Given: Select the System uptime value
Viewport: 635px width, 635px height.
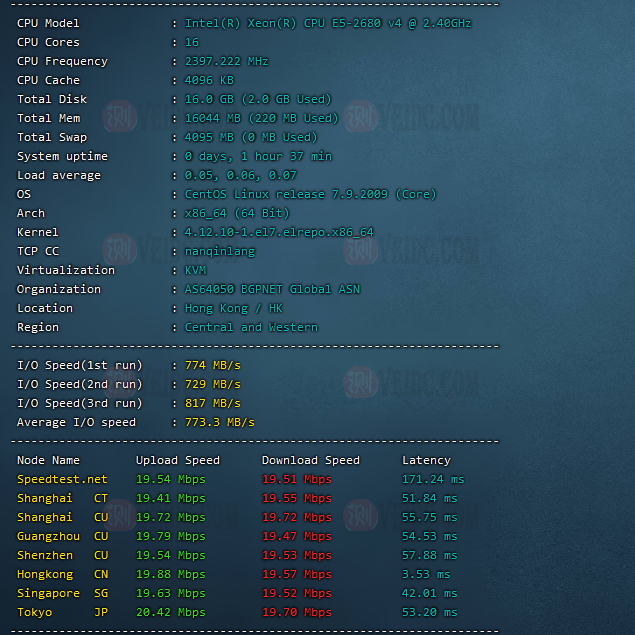Looking at the screenshot, I should [x=258, y=156].
